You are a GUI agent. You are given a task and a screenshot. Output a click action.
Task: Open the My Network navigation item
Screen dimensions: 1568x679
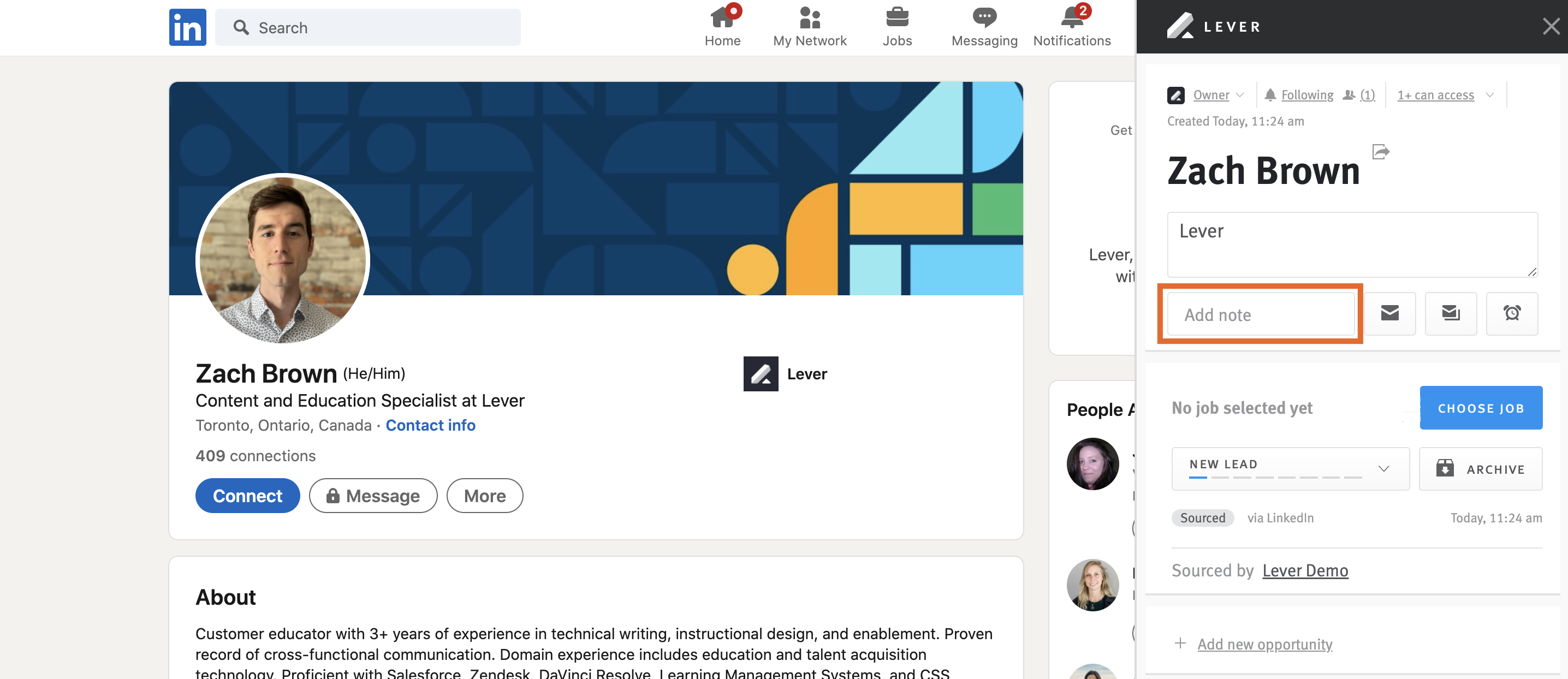tap(810, 25)
